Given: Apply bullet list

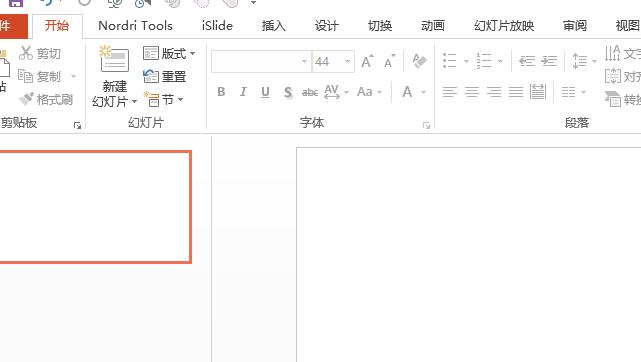Looking at the screenshot, I should point(450,61).
